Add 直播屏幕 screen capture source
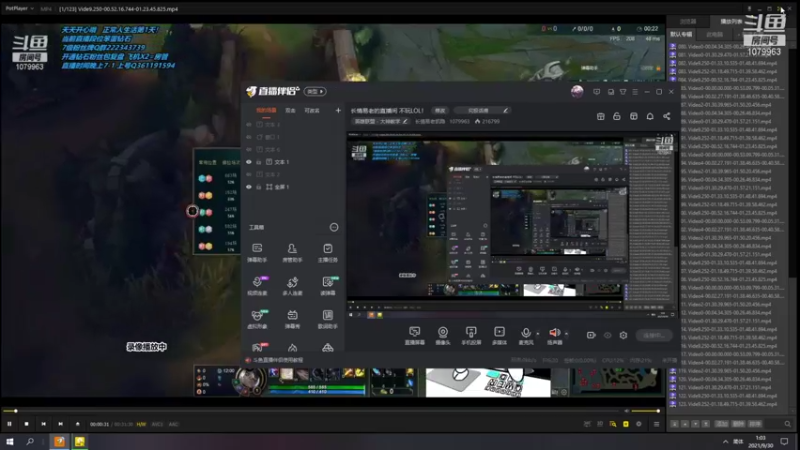 click(414, 336)
